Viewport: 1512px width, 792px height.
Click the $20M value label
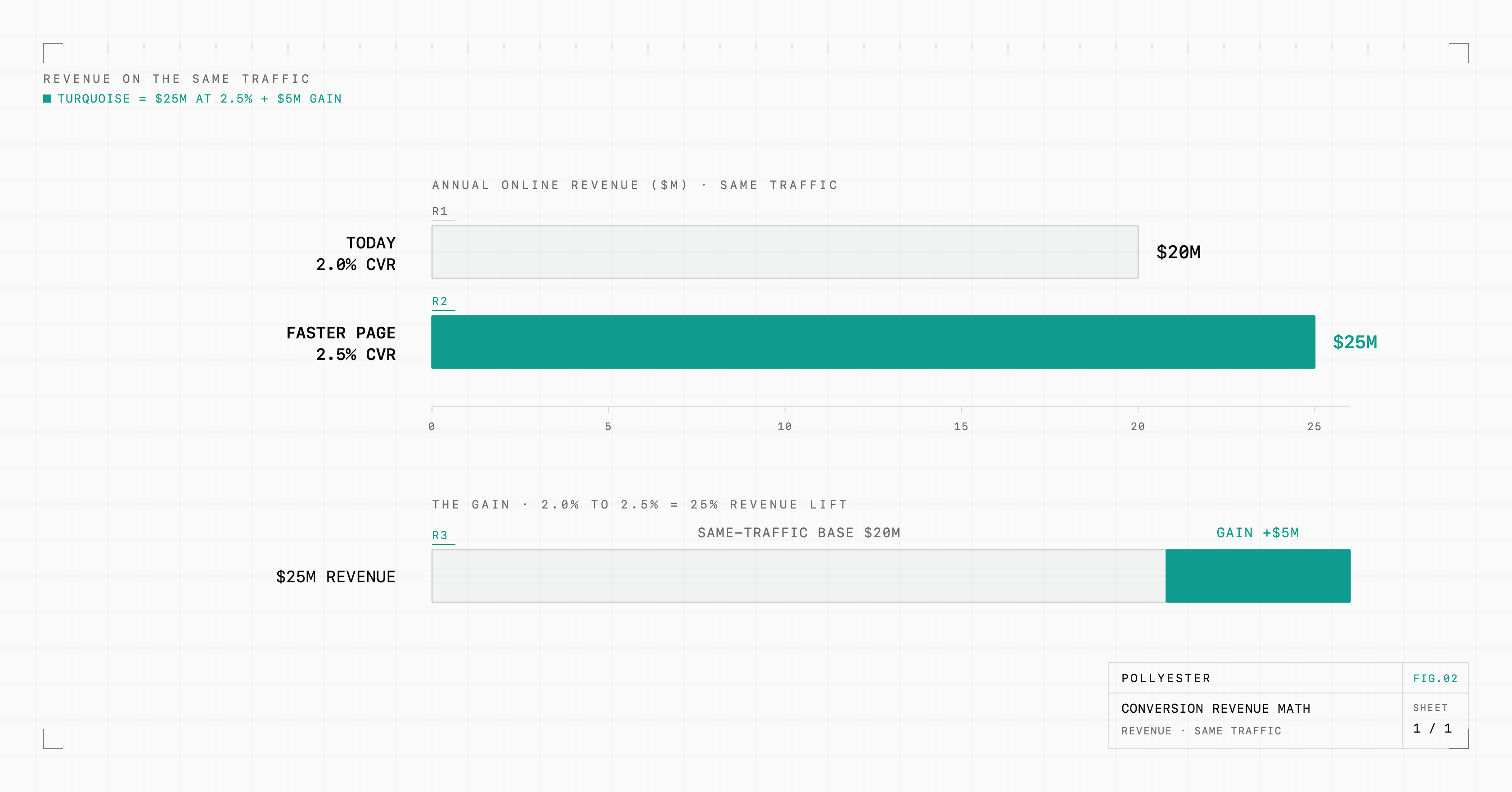[x=1179, y=252]
